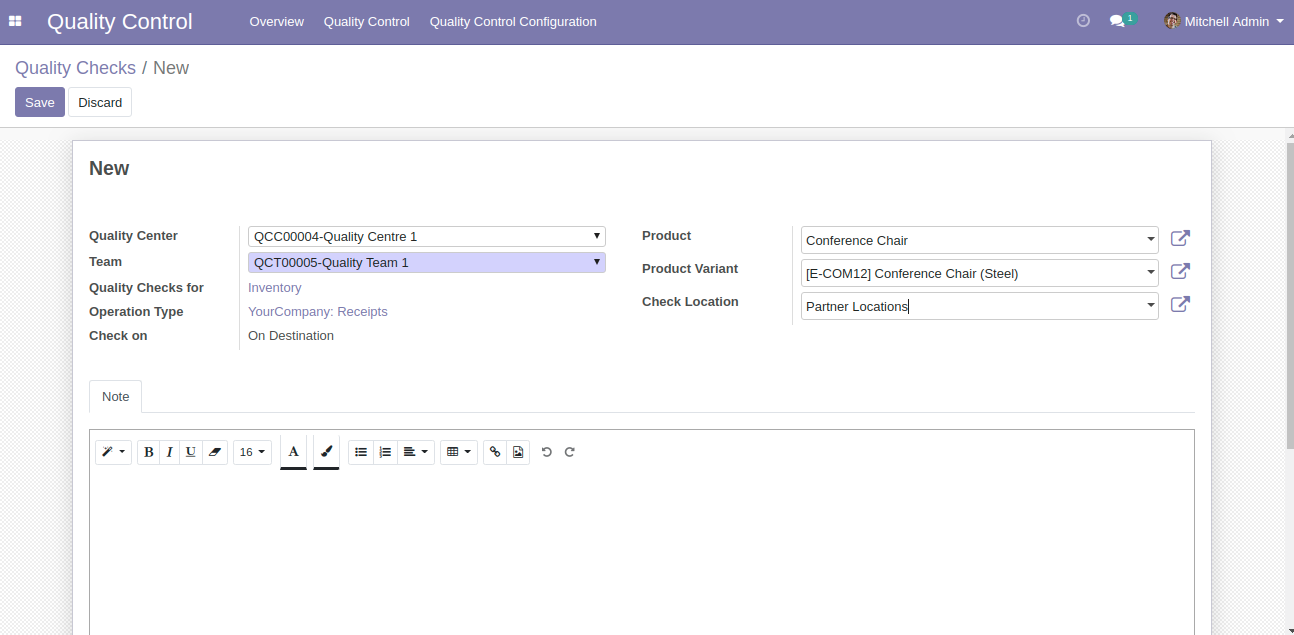Expand the Product Variant dropdown
This screenshot has height=635, width=1294.
(1151, 273)
